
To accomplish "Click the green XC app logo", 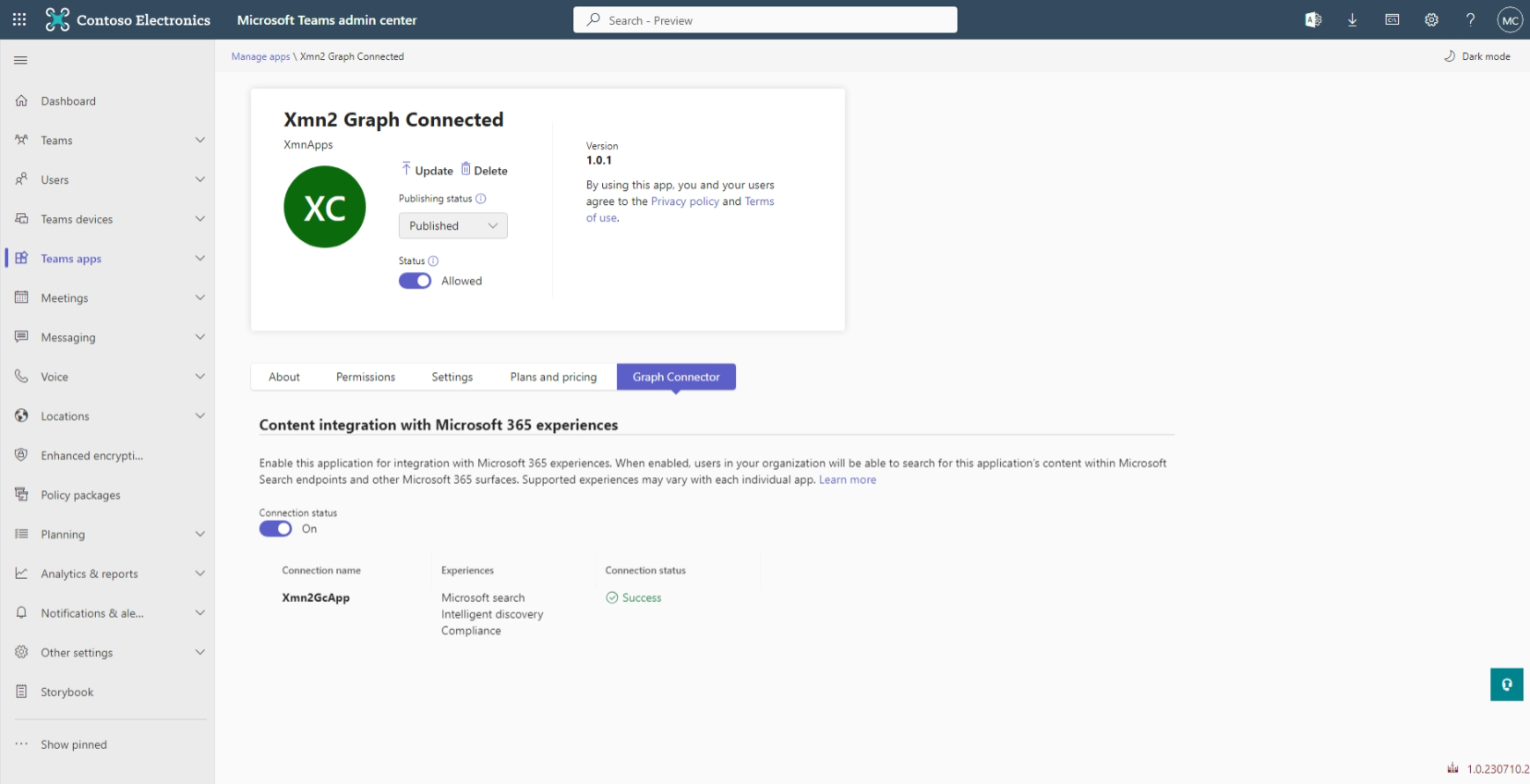I will (325, 207).
